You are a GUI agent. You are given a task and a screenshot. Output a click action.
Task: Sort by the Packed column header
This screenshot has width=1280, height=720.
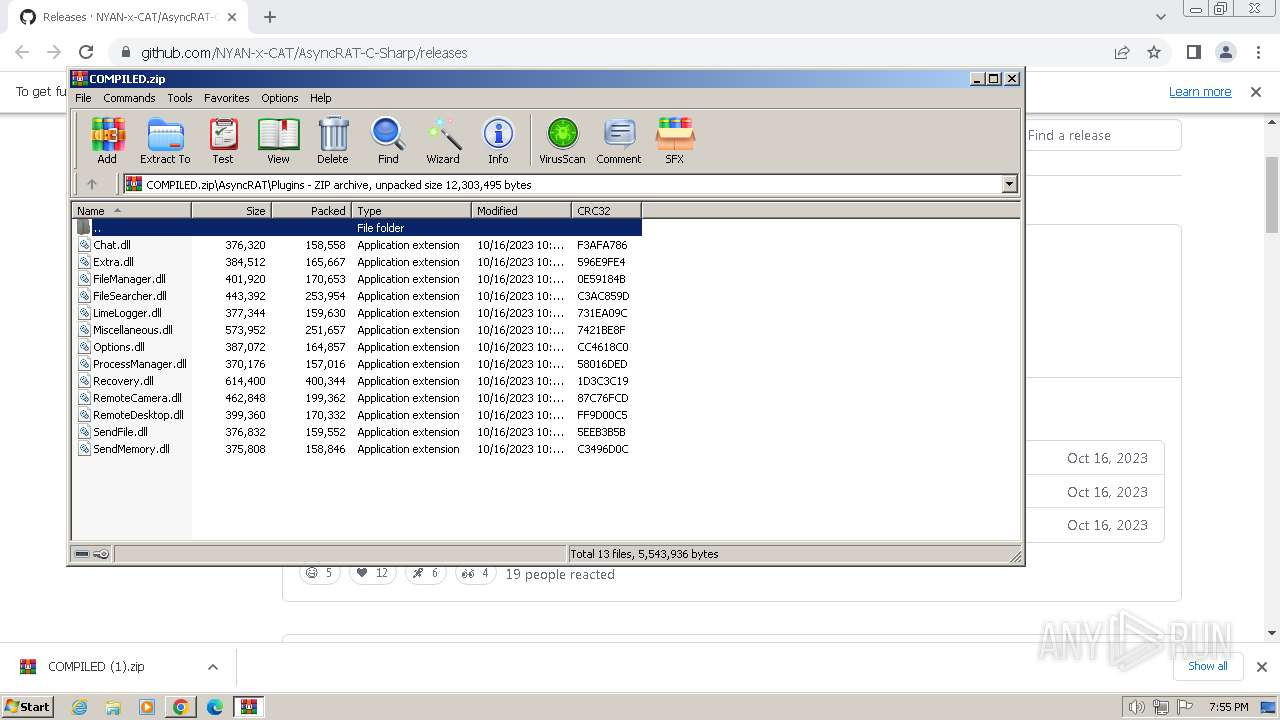[311, 210]
